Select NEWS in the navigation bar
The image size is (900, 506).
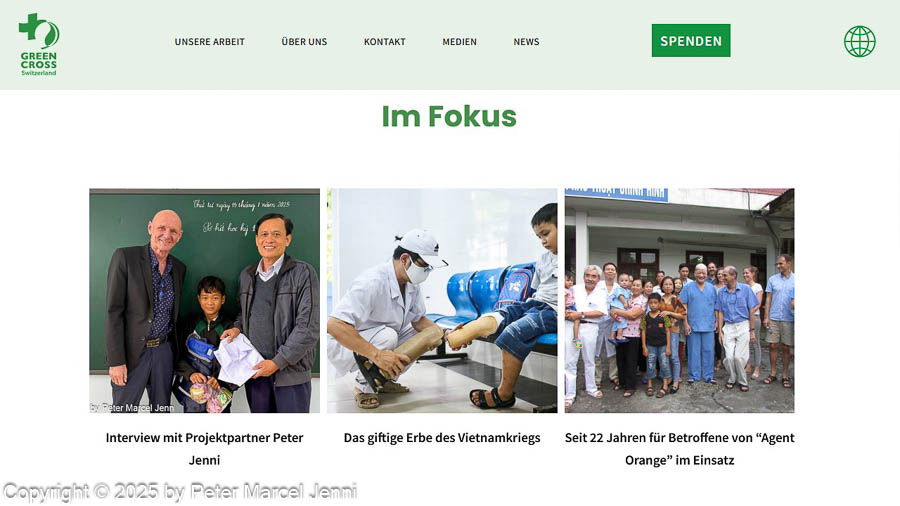click(526, 42)
